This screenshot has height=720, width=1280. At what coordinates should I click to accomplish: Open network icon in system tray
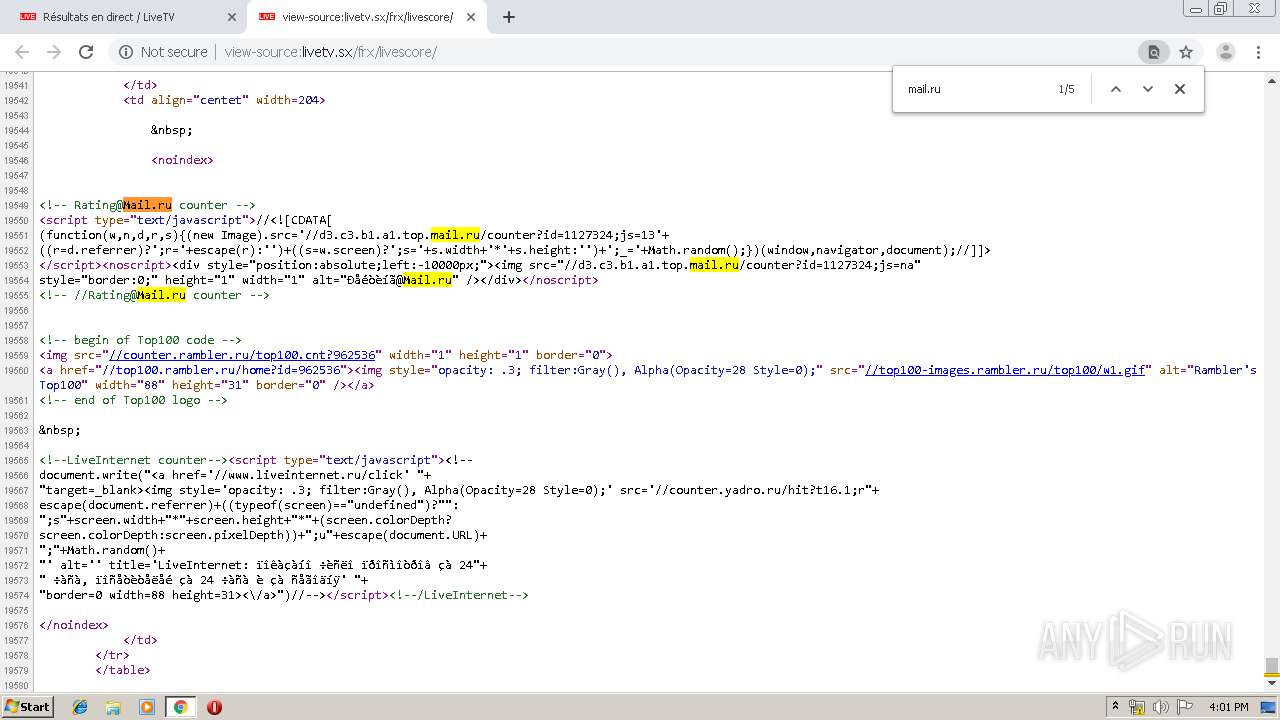(x=1137, y=707)
